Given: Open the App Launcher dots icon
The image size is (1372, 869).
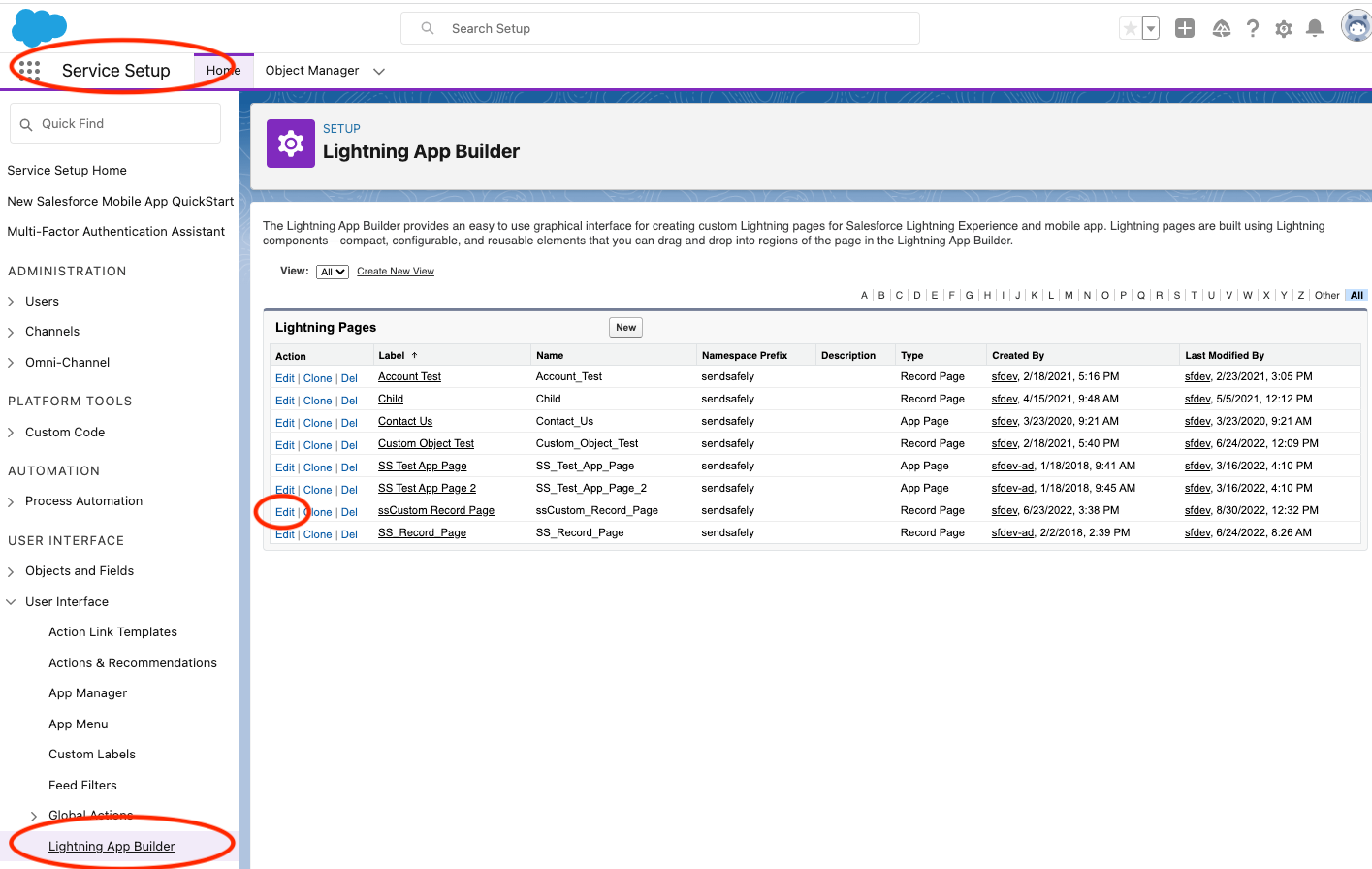Looking at the screenshot, I should [29, 69].
